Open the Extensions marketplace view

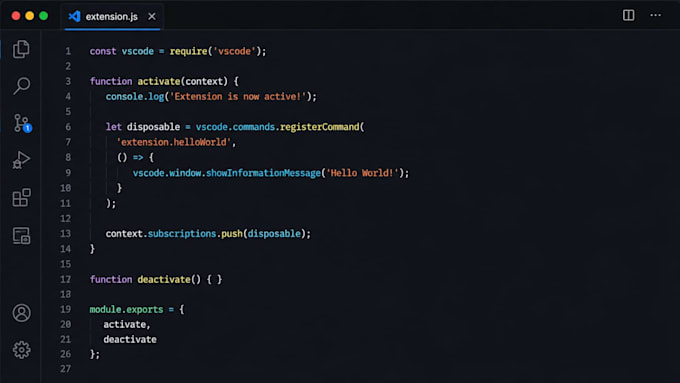[x=21, y=197]
